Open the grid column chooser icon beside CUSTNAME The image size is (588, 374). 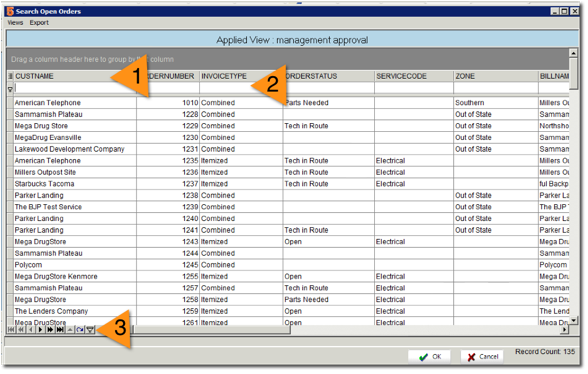[10, 76]
